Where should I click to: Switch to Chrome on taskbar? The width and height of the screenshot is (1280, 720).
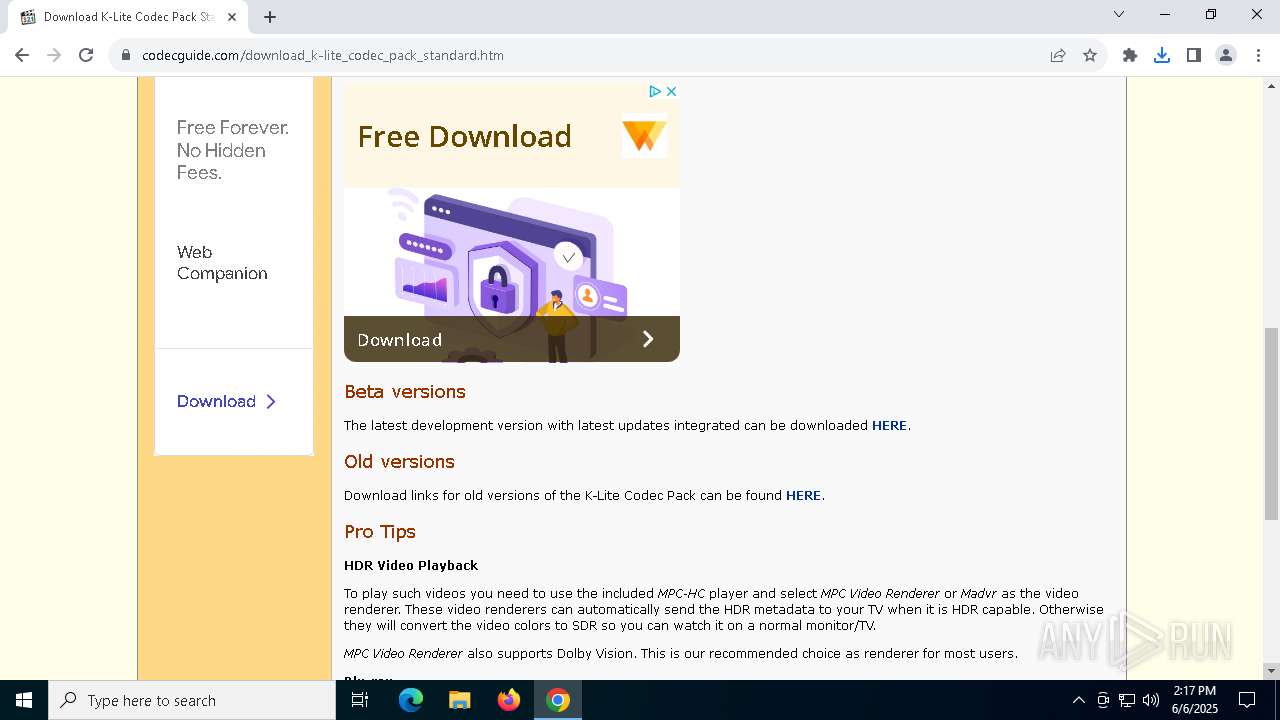558,700
